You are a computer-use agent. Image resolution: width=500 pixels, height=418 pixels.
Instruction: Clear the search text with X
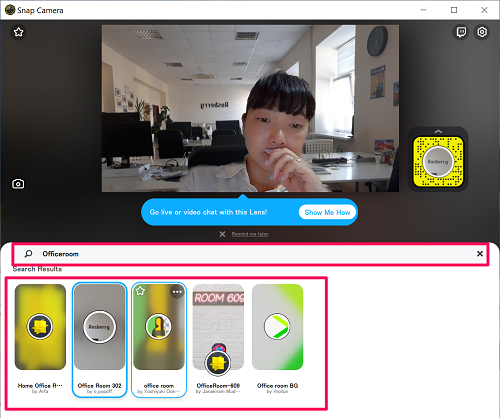[480, 254]
